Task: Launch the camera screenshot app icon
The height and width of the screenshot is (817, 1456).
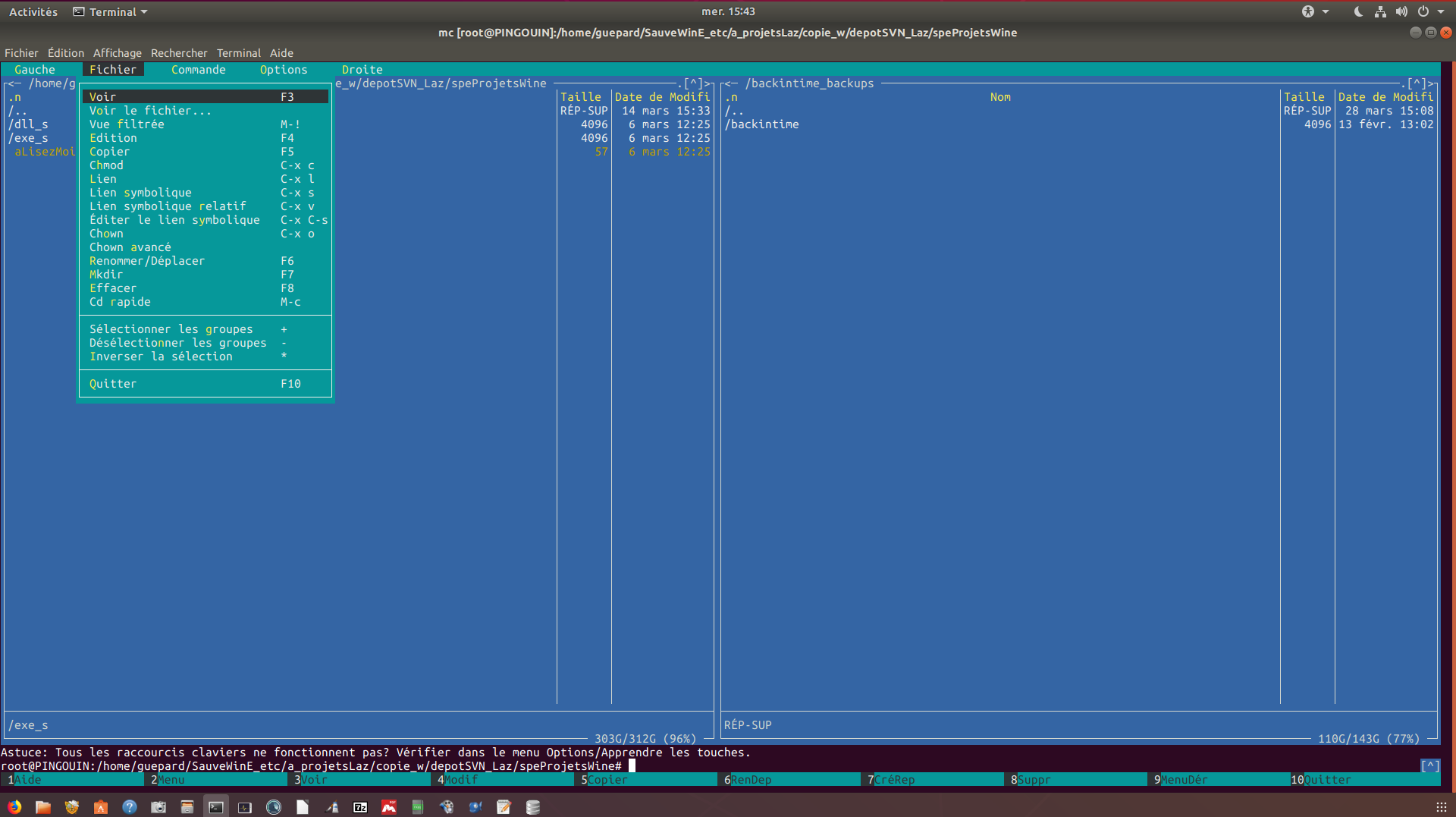Action: [x=158, y=807]
